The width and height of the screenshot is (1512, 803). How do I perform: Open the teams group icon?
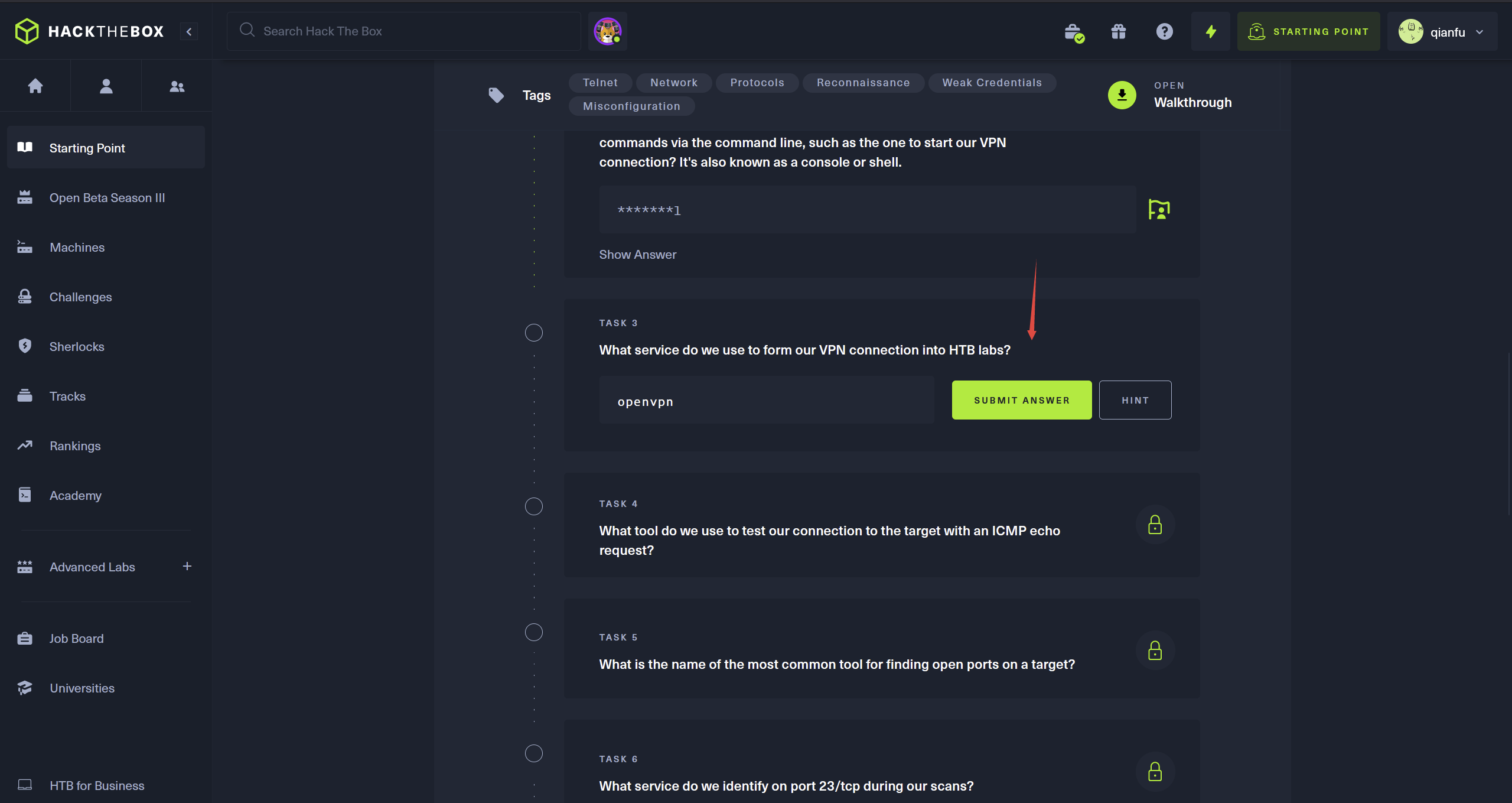point(177,86)
